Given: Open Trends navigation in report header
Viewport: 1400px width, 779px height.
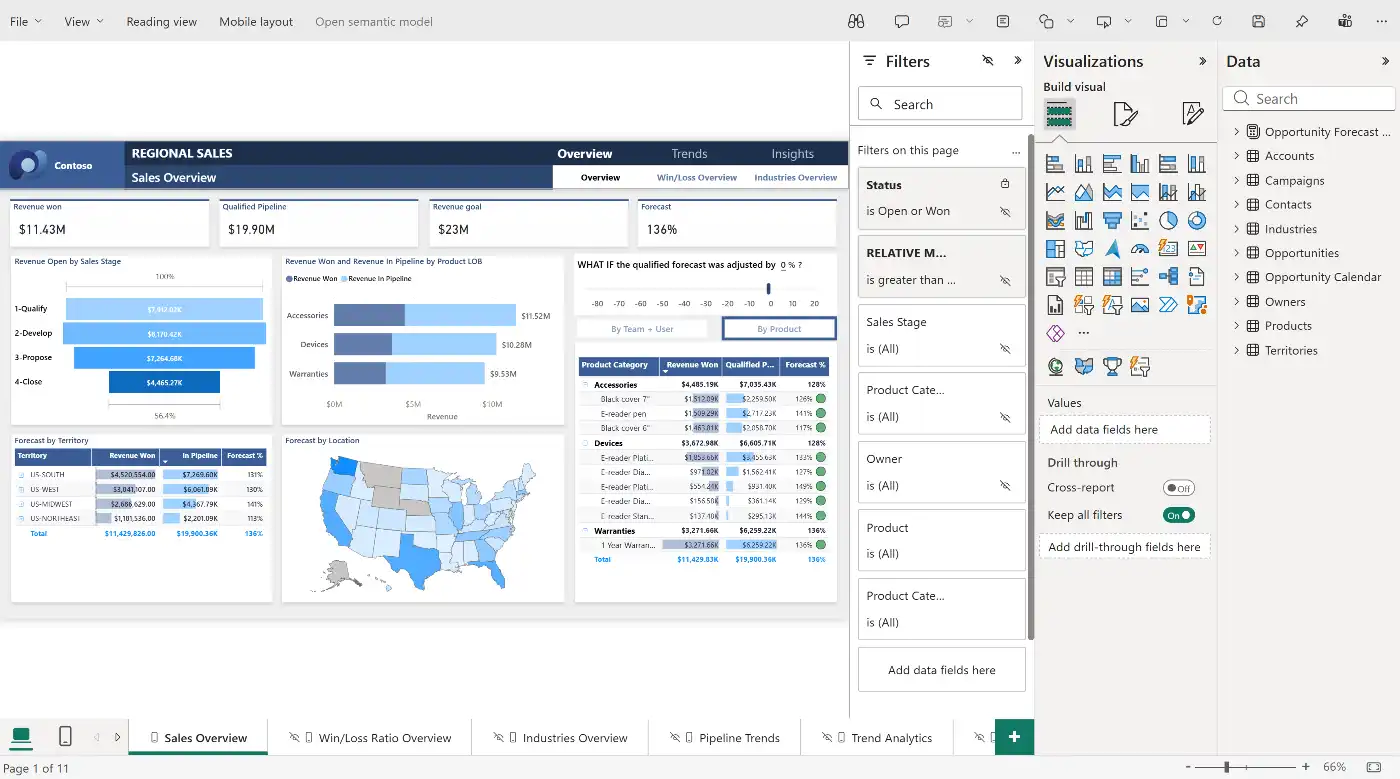Looking at the screenshot, I should (x=689, y=154).
